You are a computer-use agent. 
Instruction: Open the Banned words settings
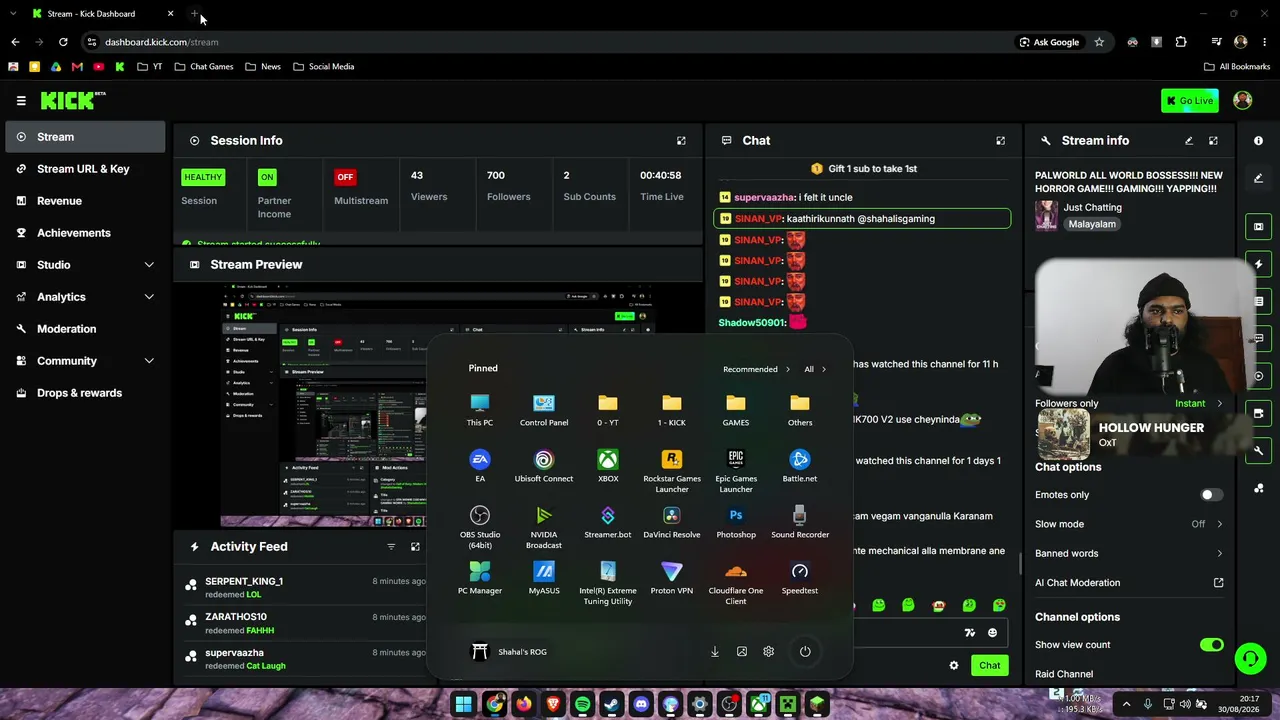(1129, 553)
